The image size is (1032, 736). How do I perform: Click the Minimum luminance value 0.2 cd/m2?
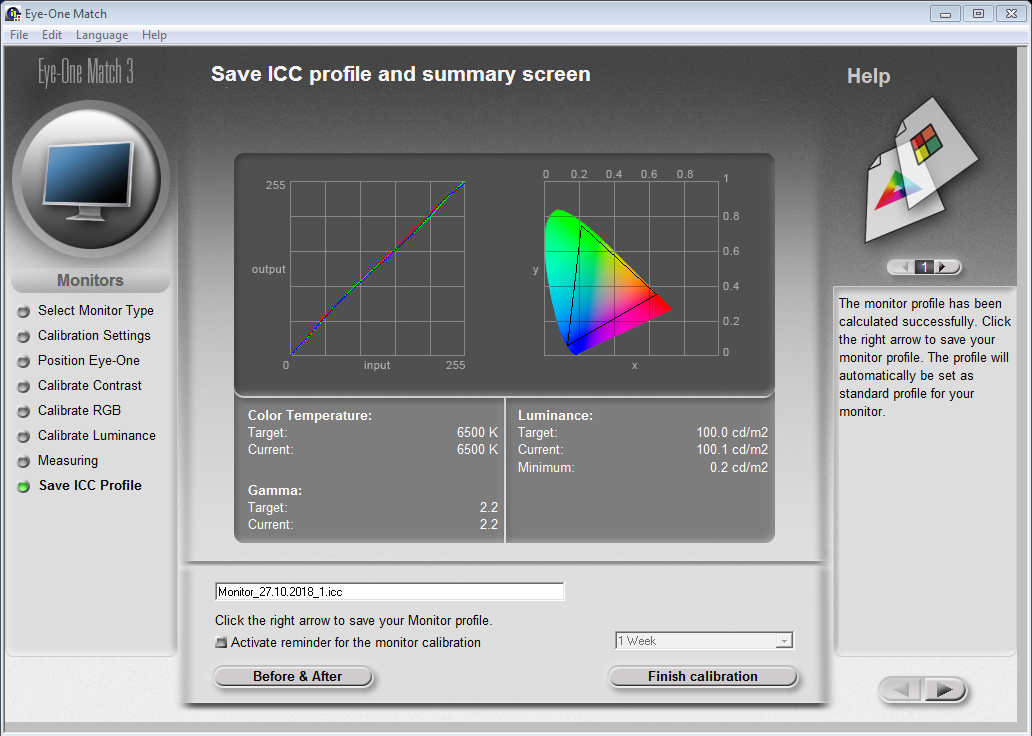click(x=738, y=467)
